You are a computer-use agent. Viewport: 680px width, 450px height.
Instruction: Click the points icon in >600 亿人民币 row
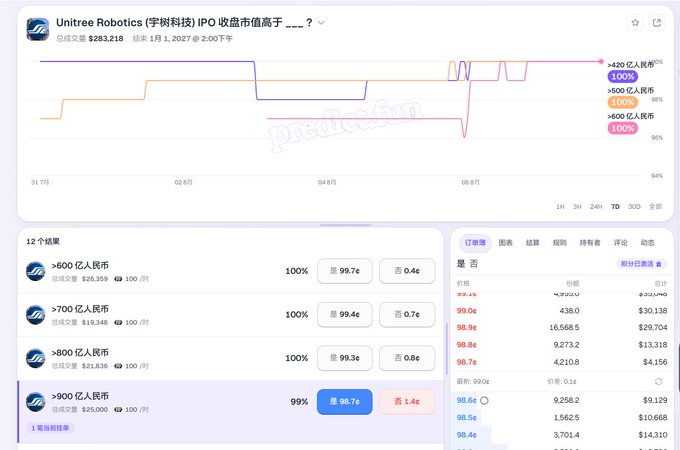118,279
